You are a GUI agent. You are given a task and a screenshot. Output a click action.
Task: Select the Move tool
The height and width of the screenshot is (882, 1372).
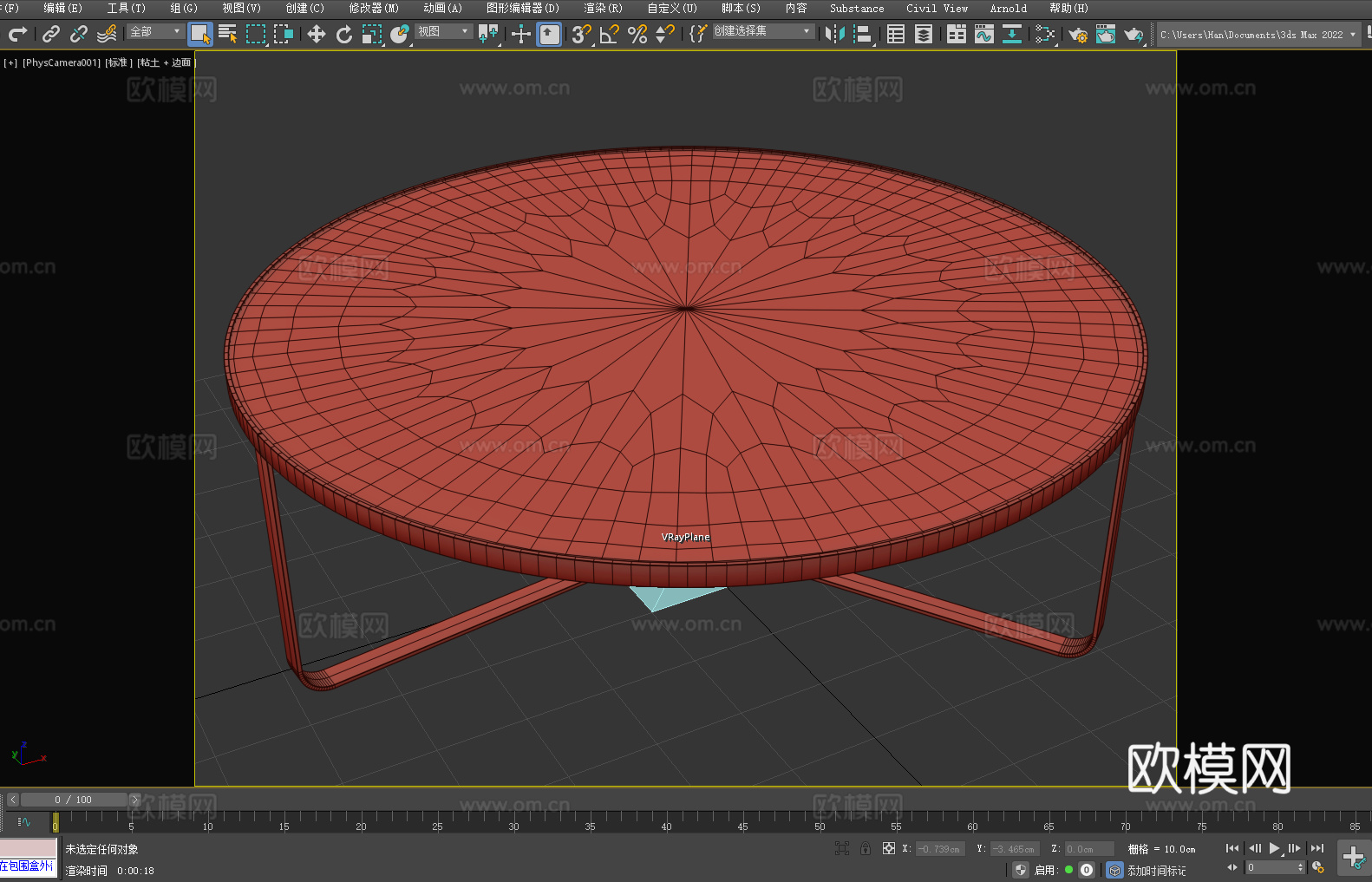(317, 34)
